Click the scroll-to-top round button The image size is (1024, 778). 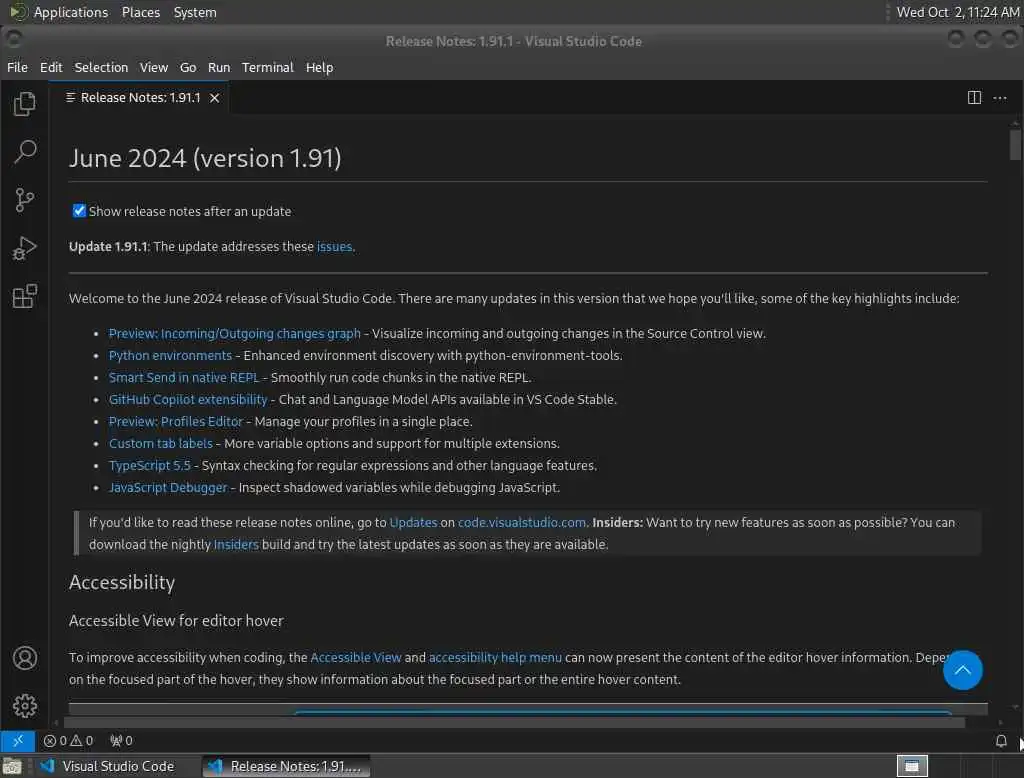click(x=962, y=670)
